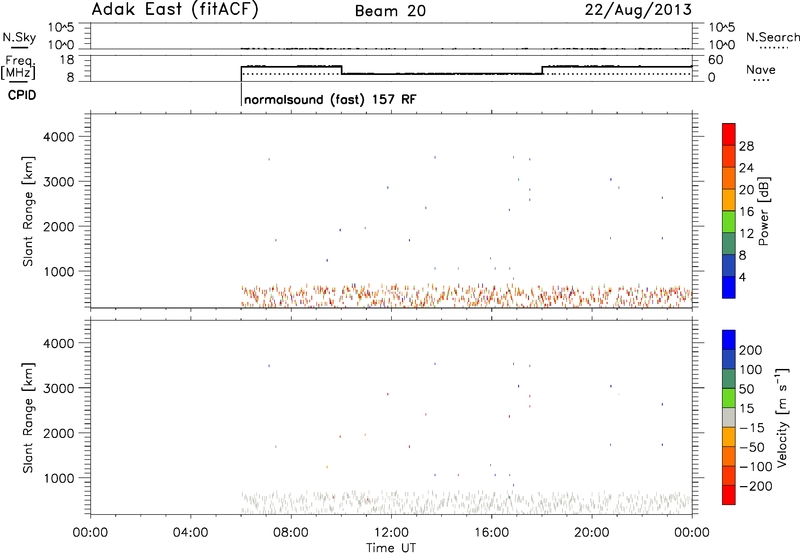This screenshot has height=554, width=800.
Task: Click the "-100" value on Velocity colorbar
Action: (756, 467)
